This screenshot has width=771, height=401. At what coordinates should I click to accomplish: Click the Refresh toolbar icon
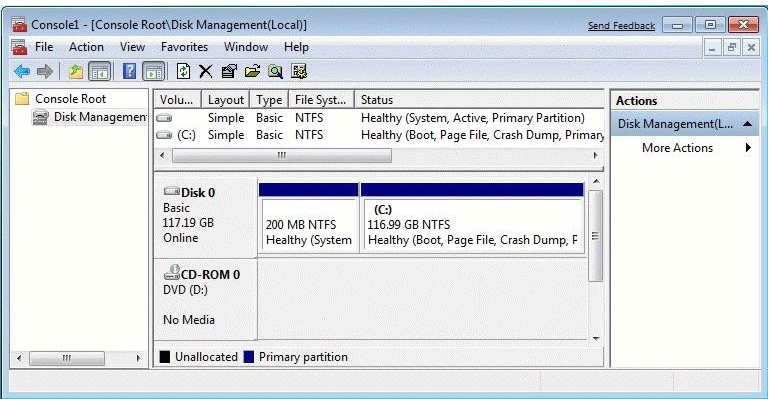pyautogui.click(x=183, y=72)
